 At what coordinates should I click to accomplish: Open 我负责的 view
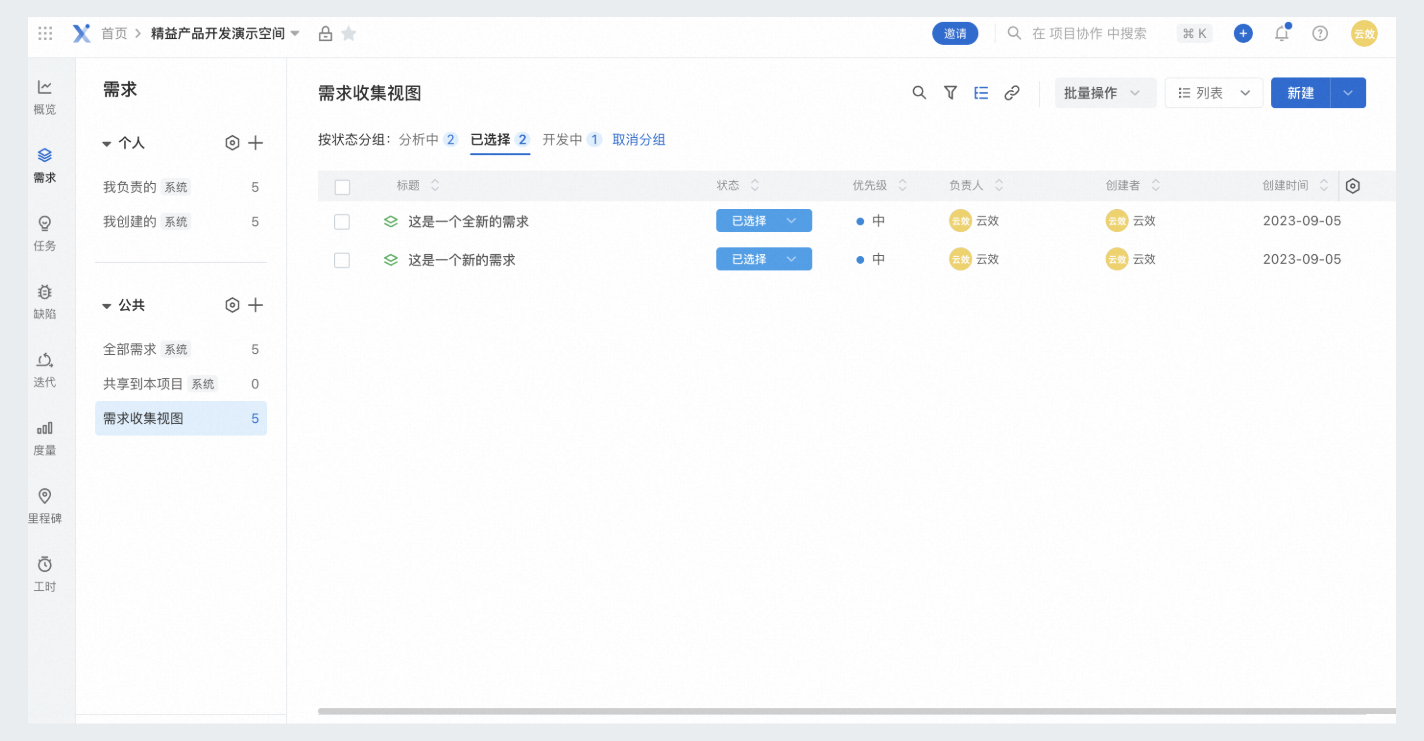181,187
